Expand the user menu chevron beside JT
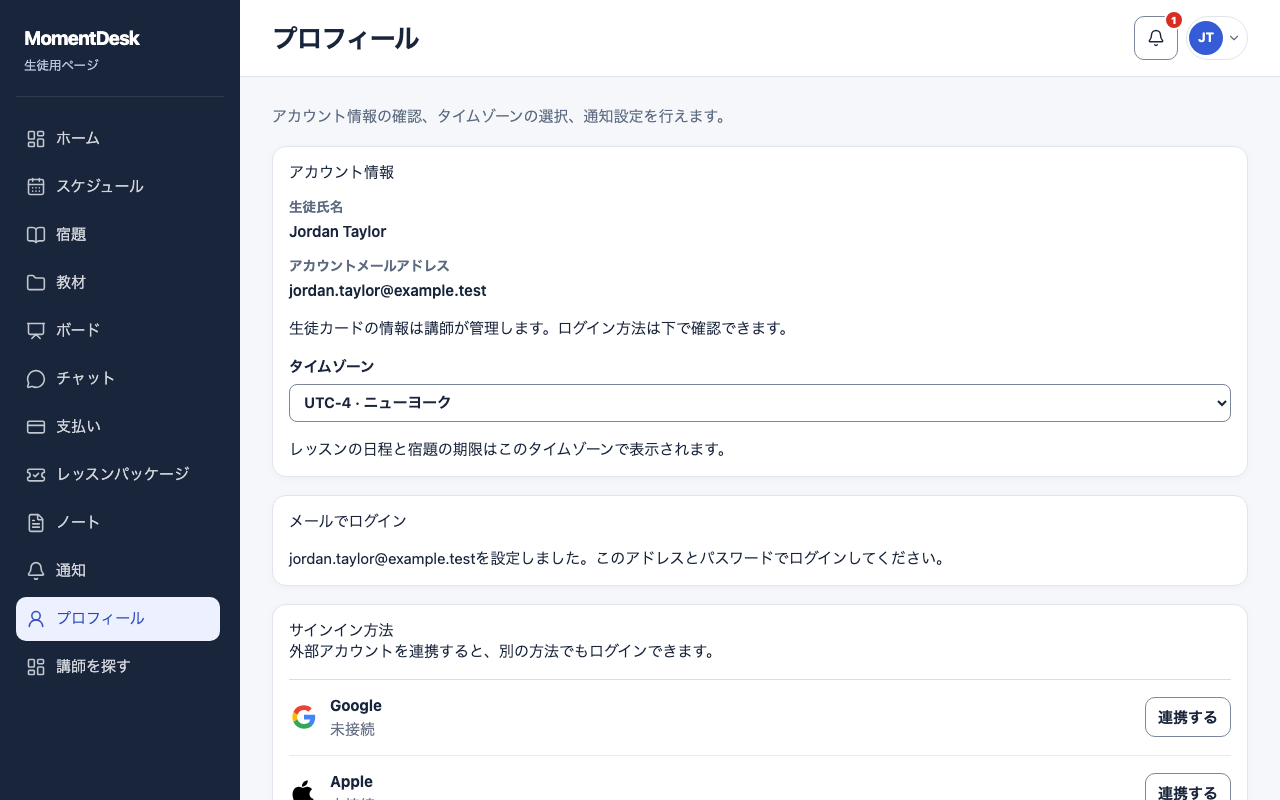 click(x=1234, y=38)
